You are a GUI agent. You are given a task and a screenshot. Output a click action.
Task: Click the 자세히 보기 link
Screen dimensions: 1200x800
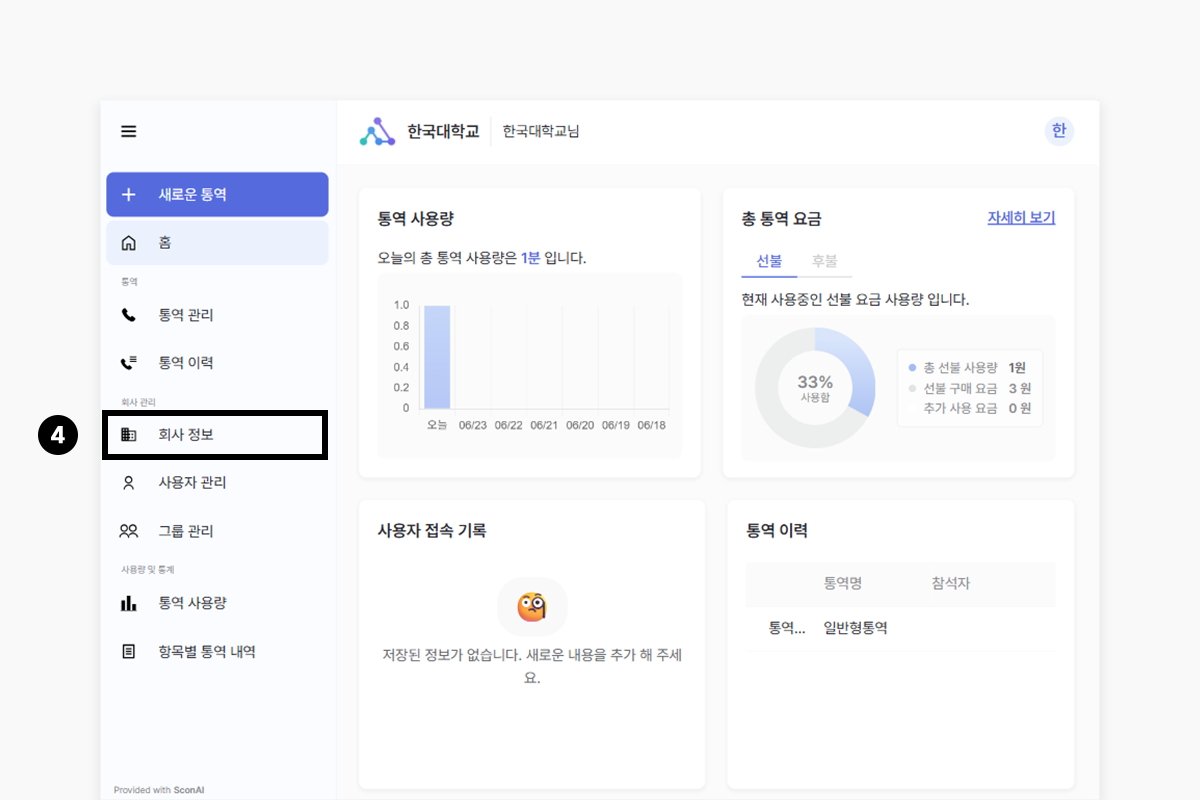[1021, 218]
